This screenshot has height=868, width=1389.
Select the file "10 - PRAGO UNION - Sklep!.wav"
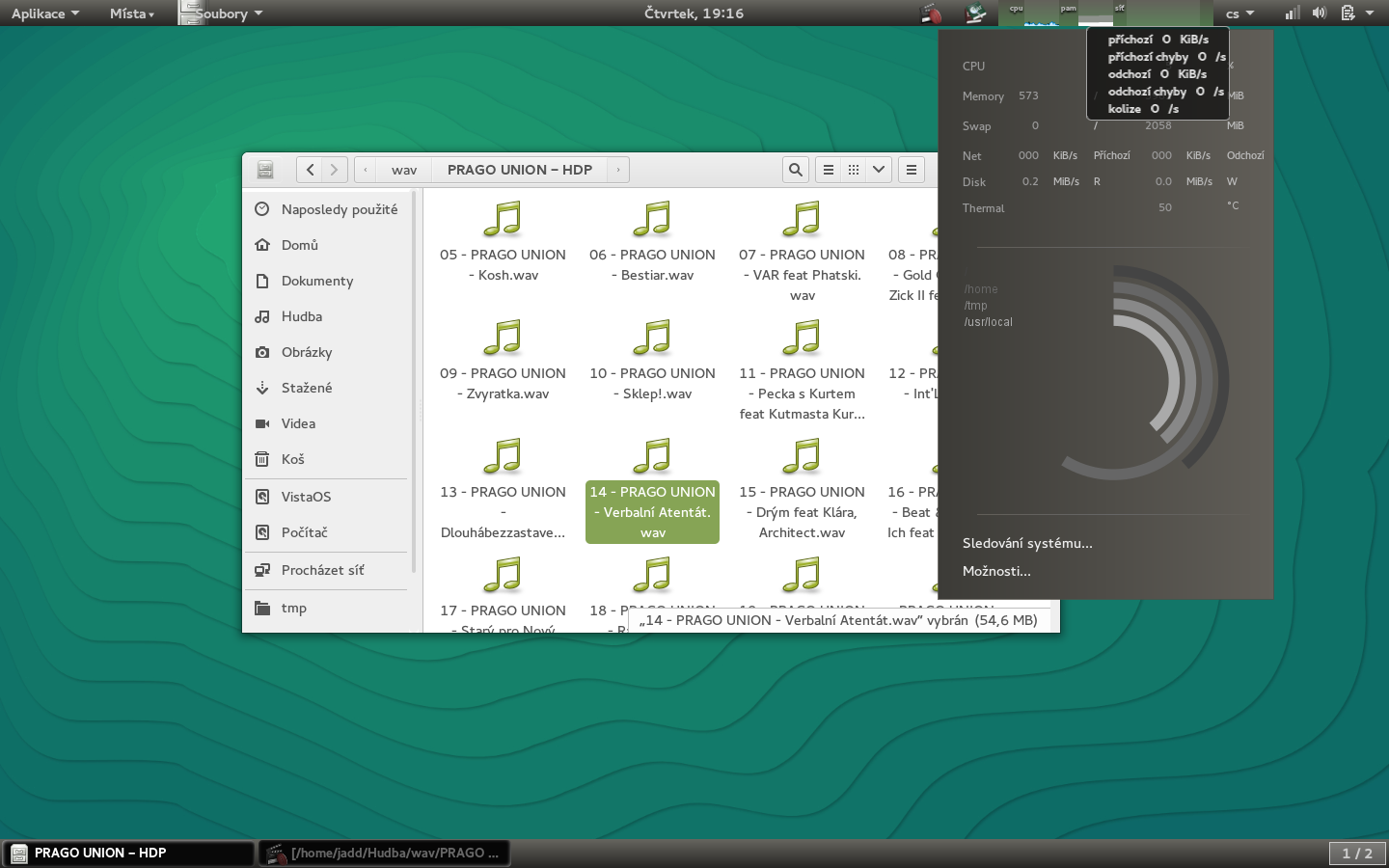652,360
